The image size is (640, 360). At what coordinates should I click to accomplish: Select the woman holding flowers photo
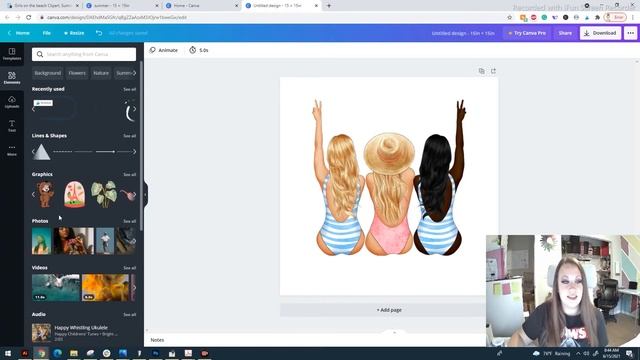pos(73,241)
